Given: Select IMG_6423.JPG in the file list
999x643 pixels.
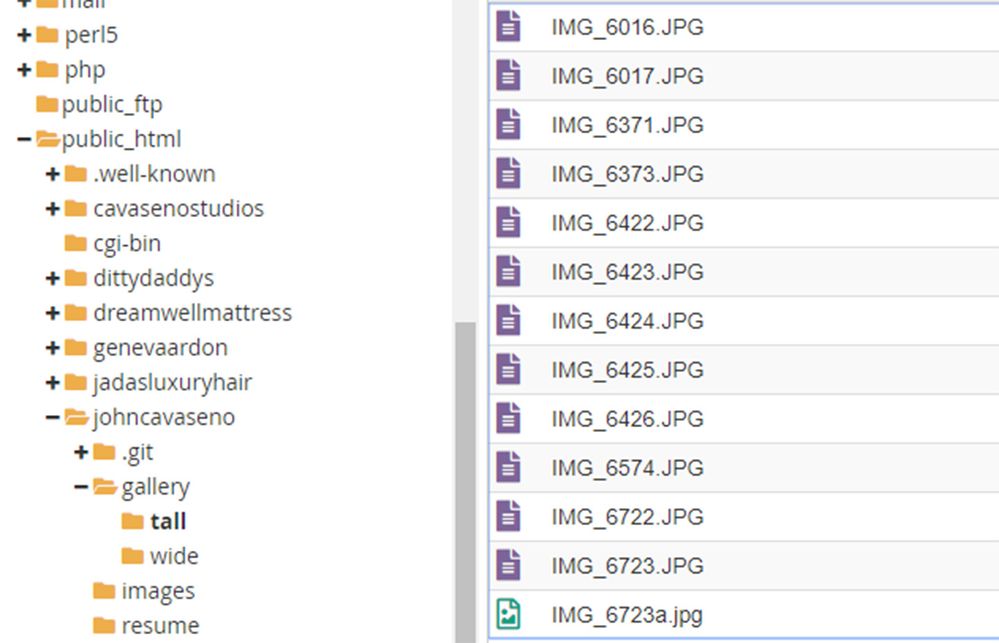Looking at the screenshot, I should coord(620,271).
